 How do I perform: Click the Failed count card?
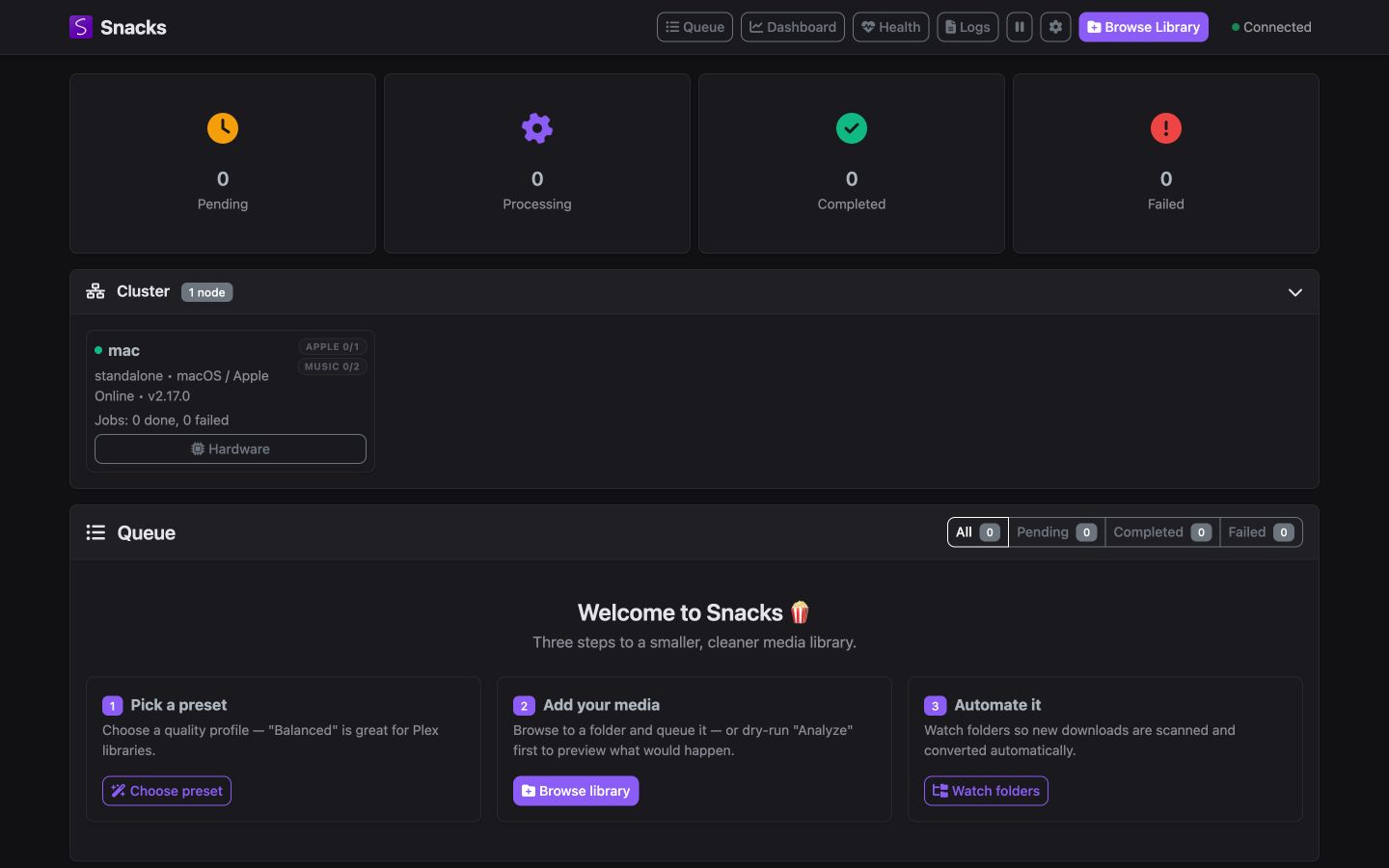(x=1166, y=164)
